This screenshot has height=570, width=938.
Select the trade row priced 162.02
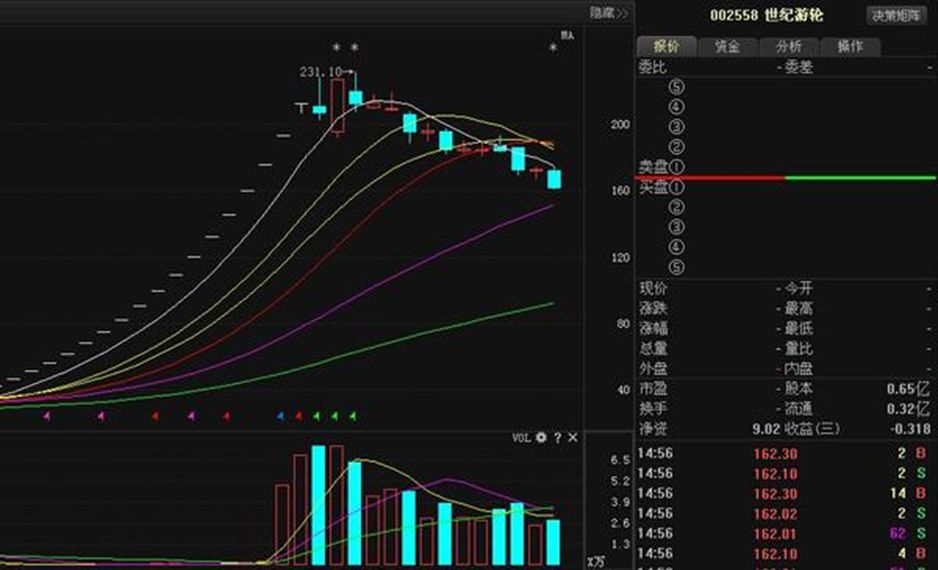click(x=785, y=514)
